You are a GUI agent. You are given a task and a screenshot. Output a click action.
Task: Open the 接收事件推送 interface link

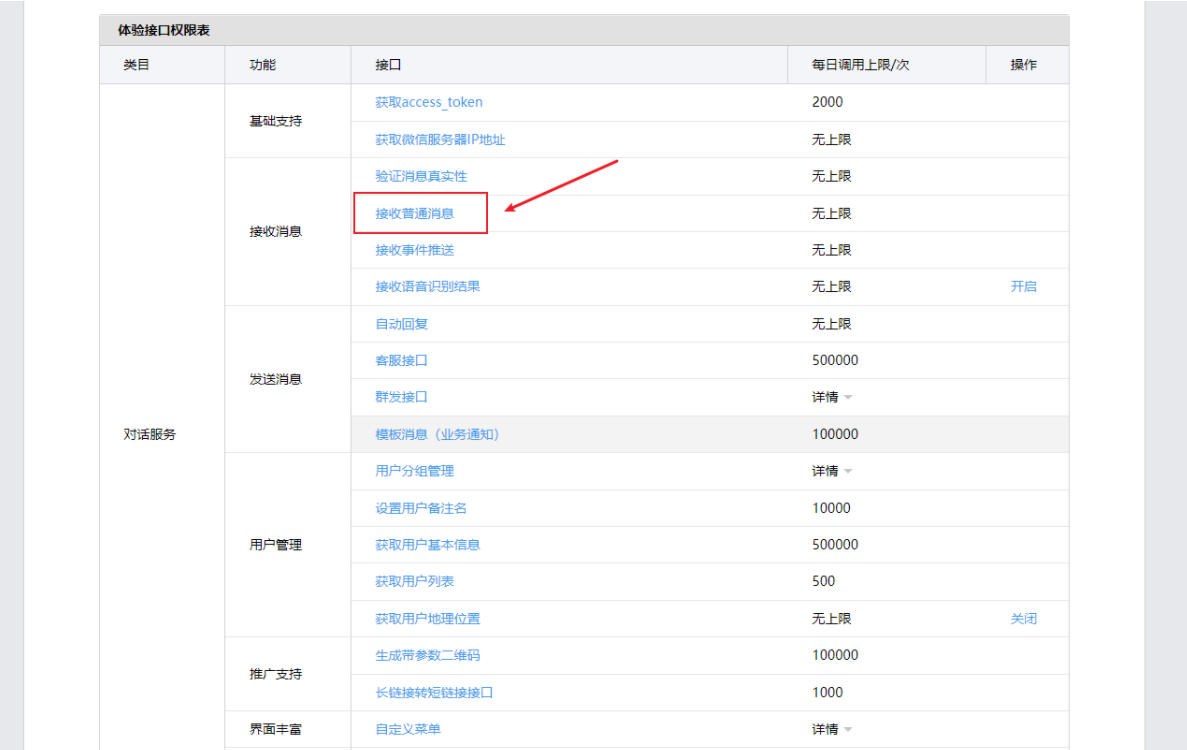tap(414, 250)
